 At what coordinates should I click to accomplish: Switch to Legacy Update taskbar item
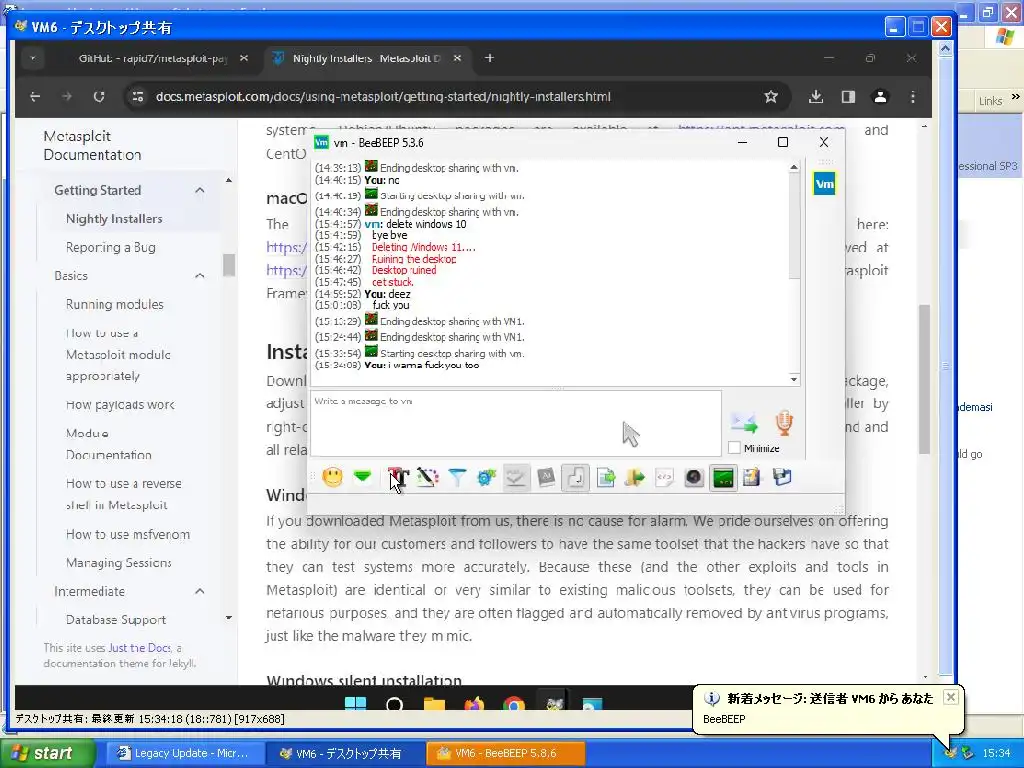184,753
